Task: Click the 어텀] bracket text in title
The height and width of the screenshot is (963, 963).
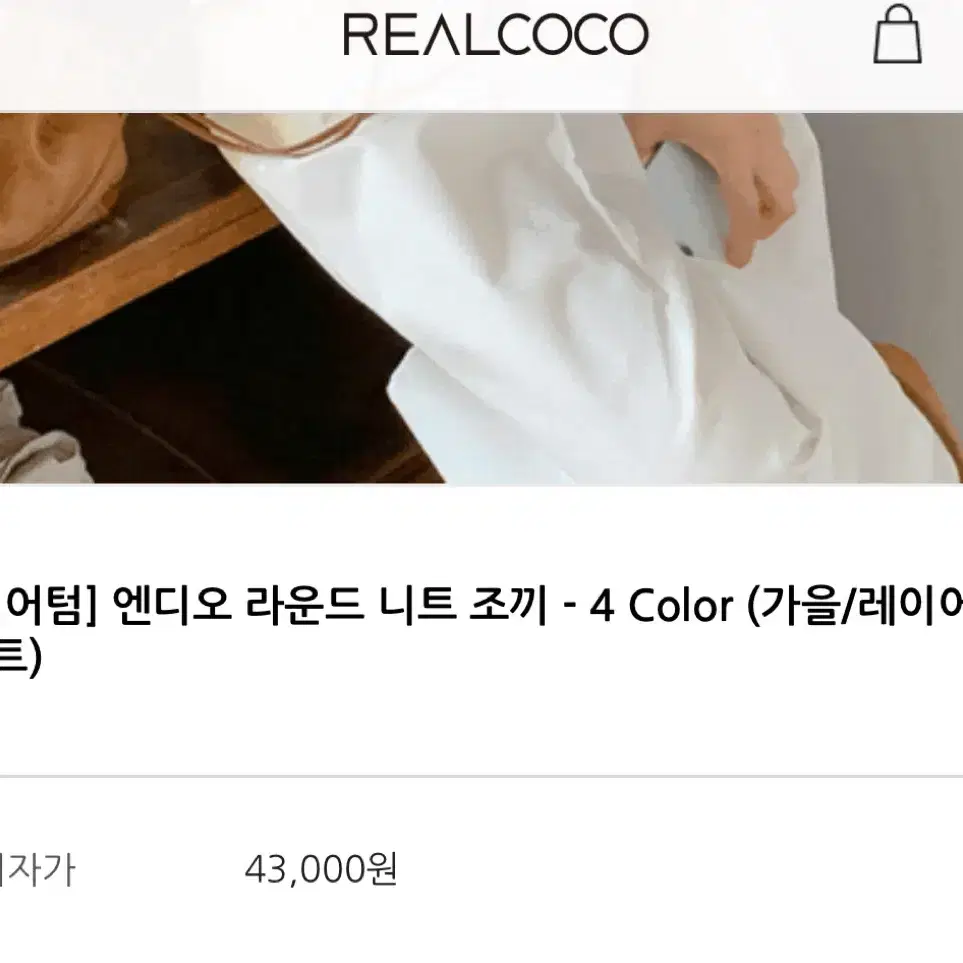Action: click(50, 605)
